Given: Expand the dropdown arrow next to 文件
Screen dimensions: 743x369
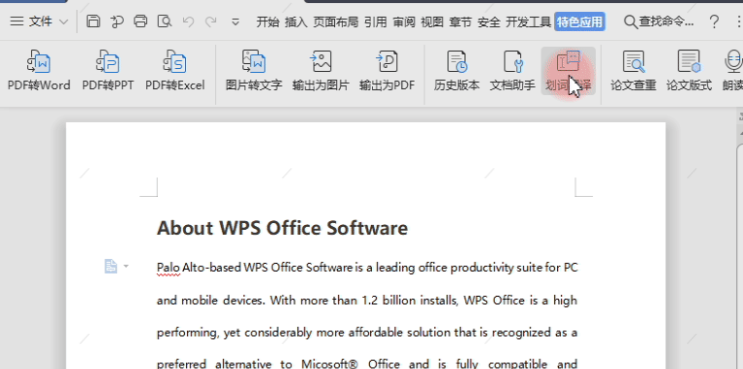Looking at the screenshot, I should [63, 22].
